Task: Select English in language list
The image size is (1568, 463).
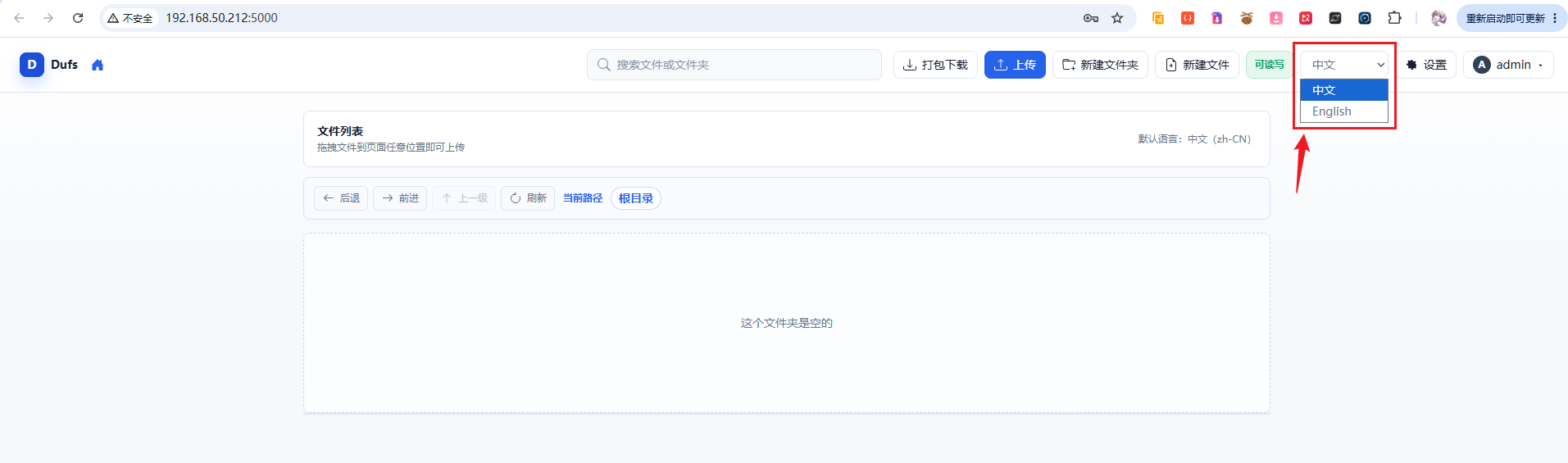Action: (x=1344, y=111)
